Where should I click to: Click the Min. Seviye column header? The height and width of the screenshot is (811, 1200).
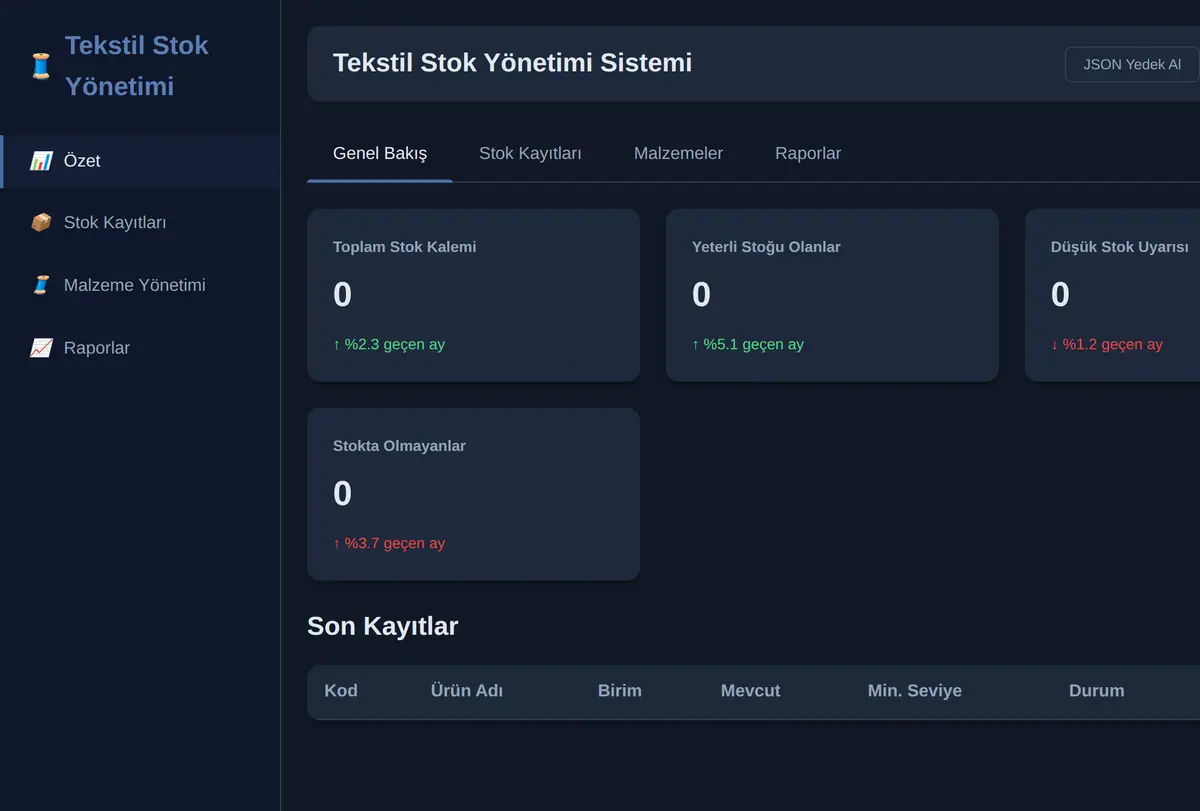[x=915, y=691]
